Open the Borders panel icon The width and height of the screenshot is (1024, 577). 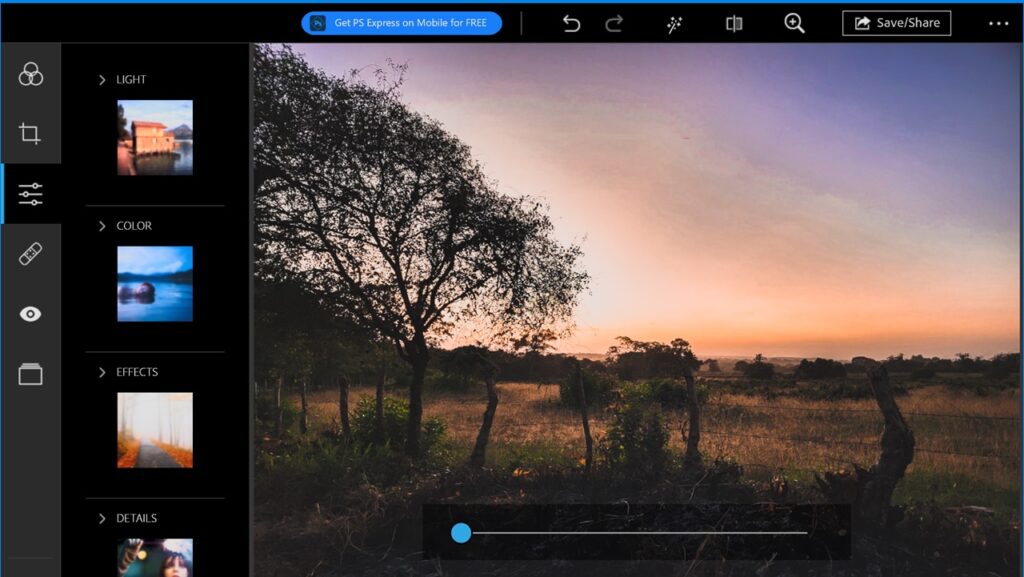pyautogui.click(x=31, y=374)
